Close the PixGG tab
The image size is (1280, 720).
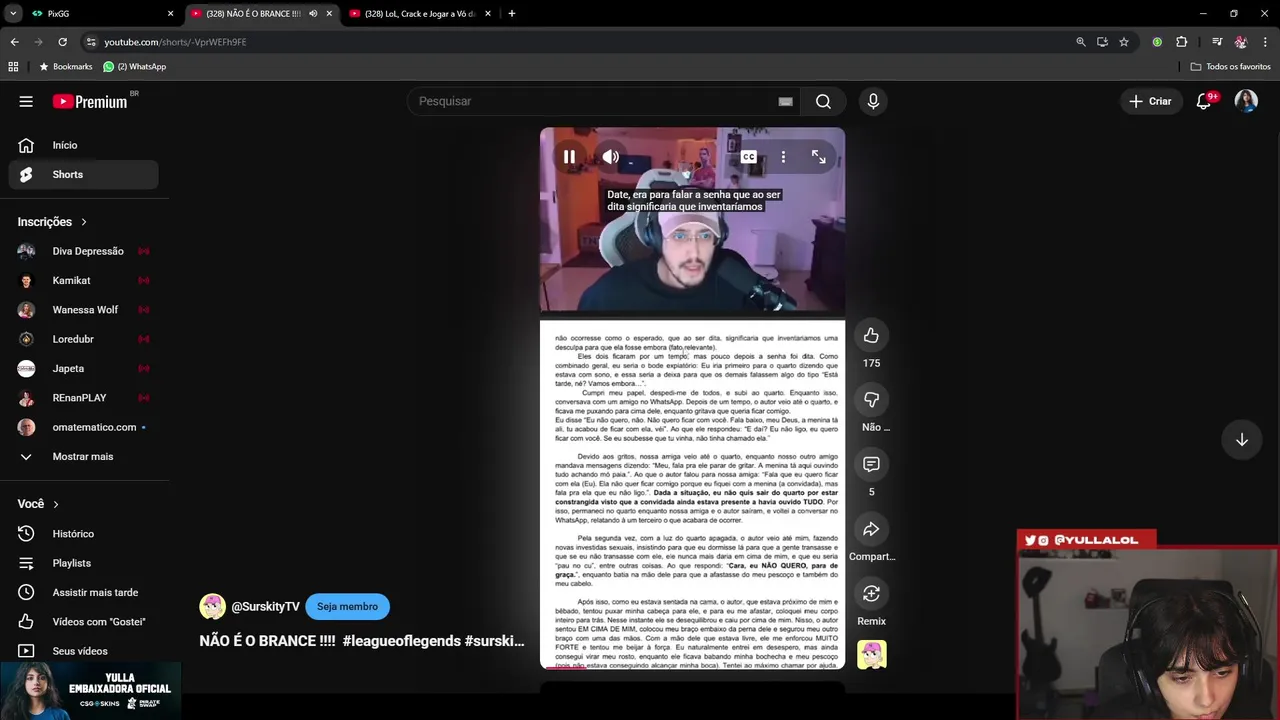tap(170, 14)
